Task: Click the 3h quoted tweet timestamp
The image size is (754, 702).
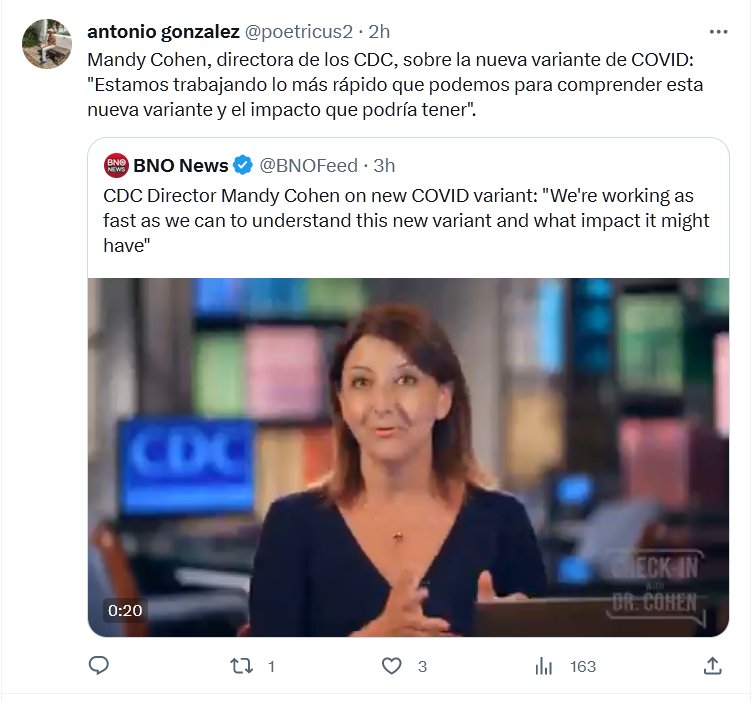Action: pos(384,165)
